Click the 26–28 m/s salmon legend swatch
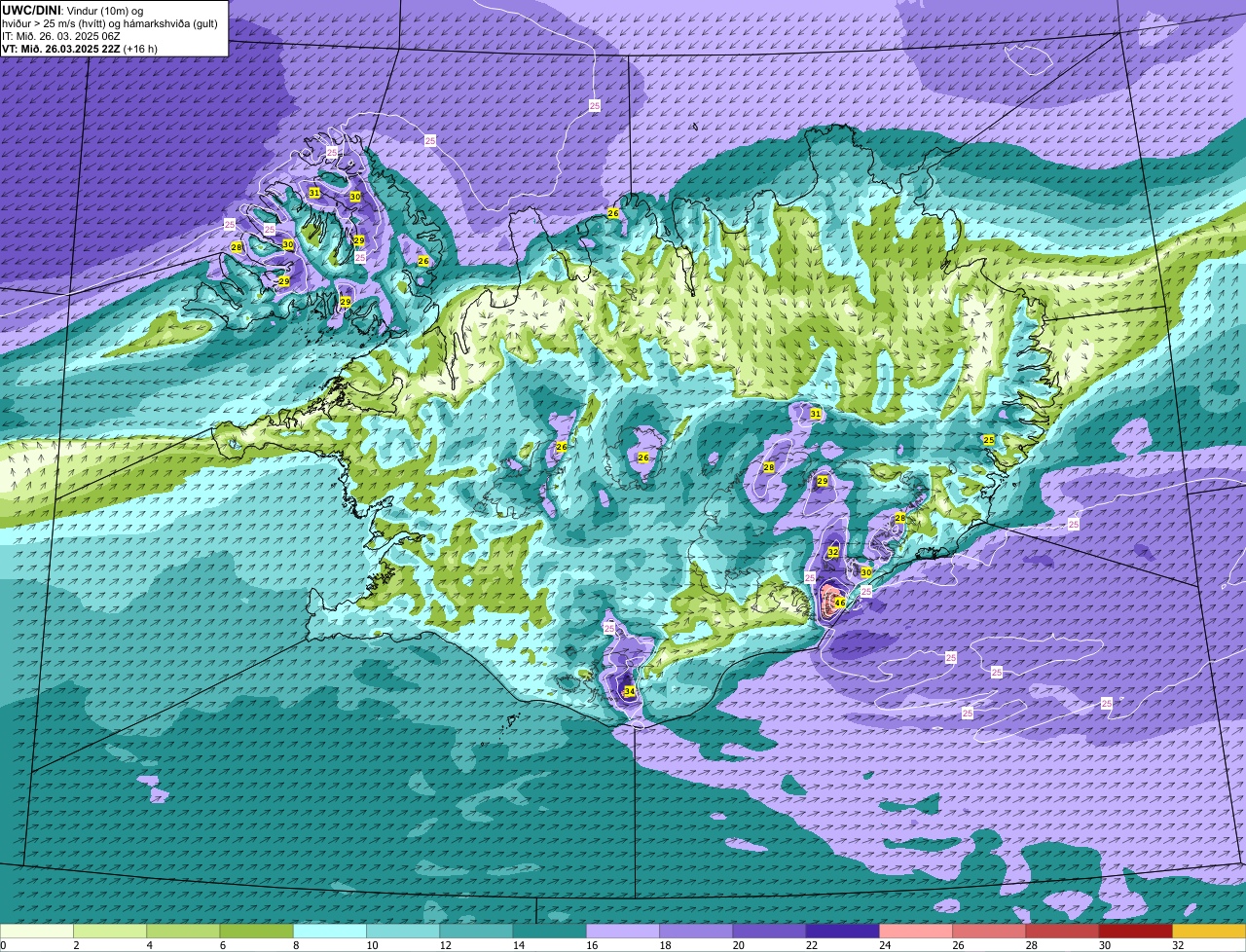 tap(989, 931)
